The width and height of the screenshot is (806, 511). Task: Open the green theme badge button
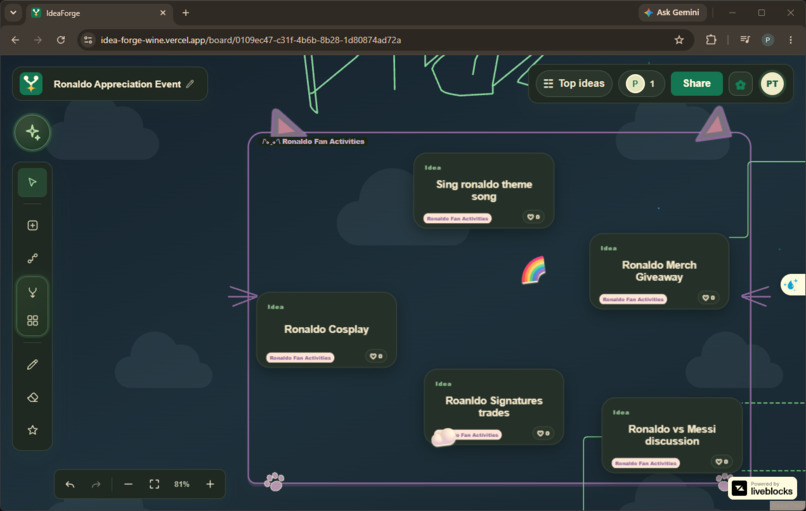tap(740, 84)
